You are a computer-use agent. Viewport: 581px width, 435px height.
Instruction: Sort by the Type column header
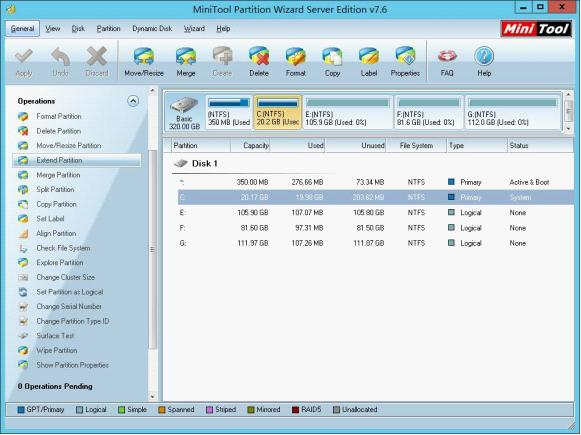tap(477, 146)
